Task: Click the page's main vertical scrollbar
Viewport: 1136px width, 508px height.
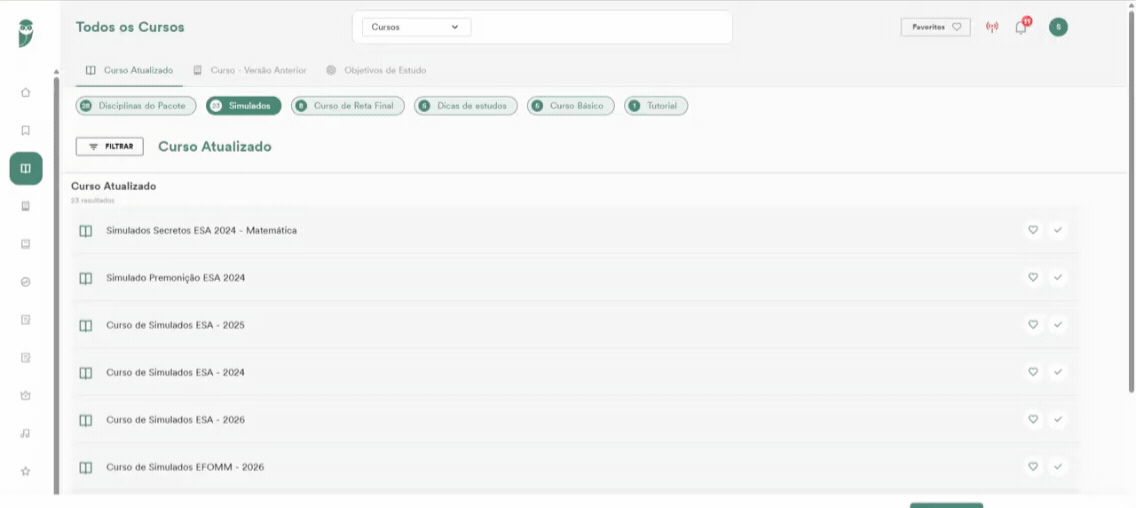Action: (x=1132, y=203)
